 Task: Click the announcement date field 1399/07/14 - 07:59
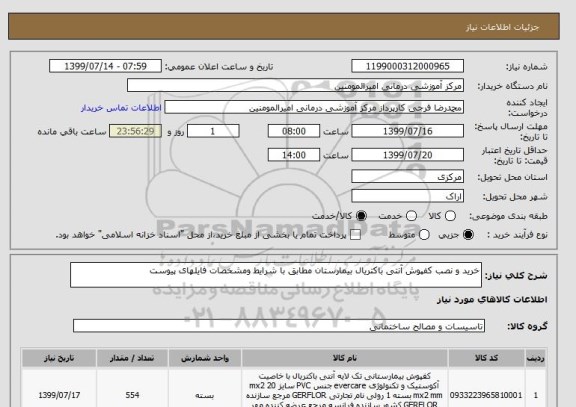click(x=105, y=66)
